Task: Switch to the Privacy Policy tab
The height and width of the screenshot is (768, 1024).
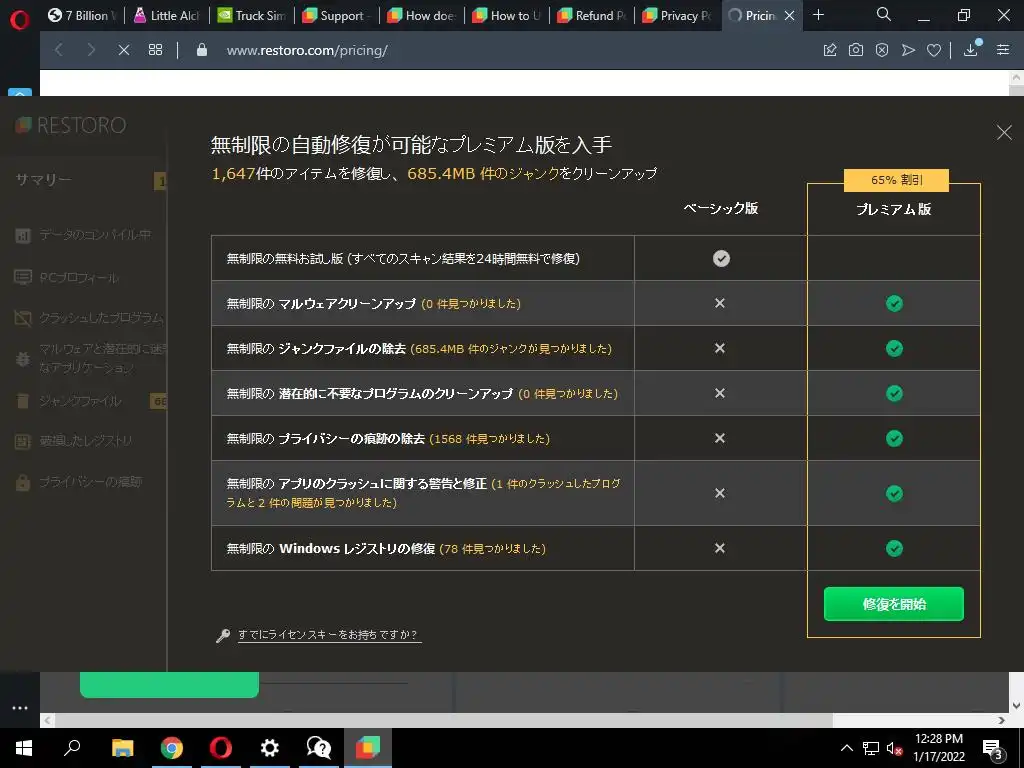Action: point(677,16)
